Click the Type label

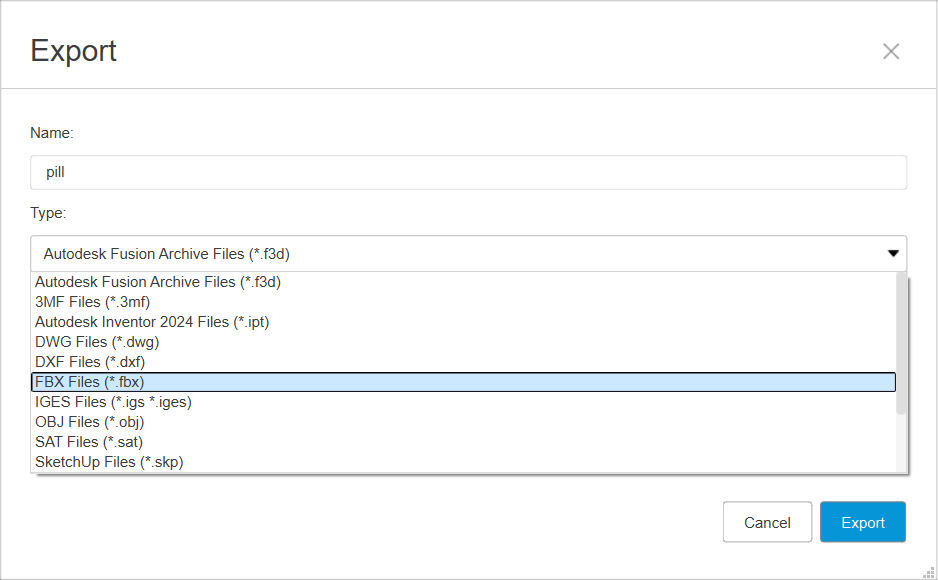coord(45,213)
